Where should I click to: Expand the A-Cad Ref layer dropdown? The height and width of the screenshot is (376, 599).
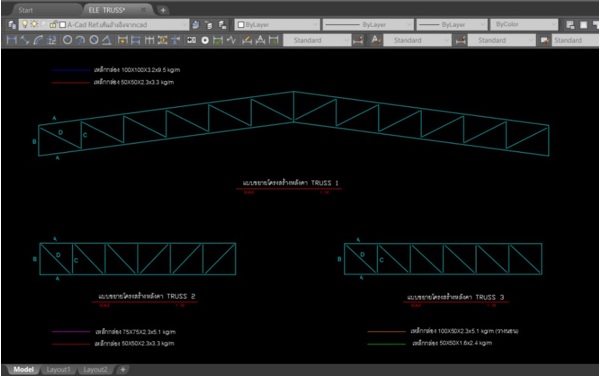click(184, 25)
